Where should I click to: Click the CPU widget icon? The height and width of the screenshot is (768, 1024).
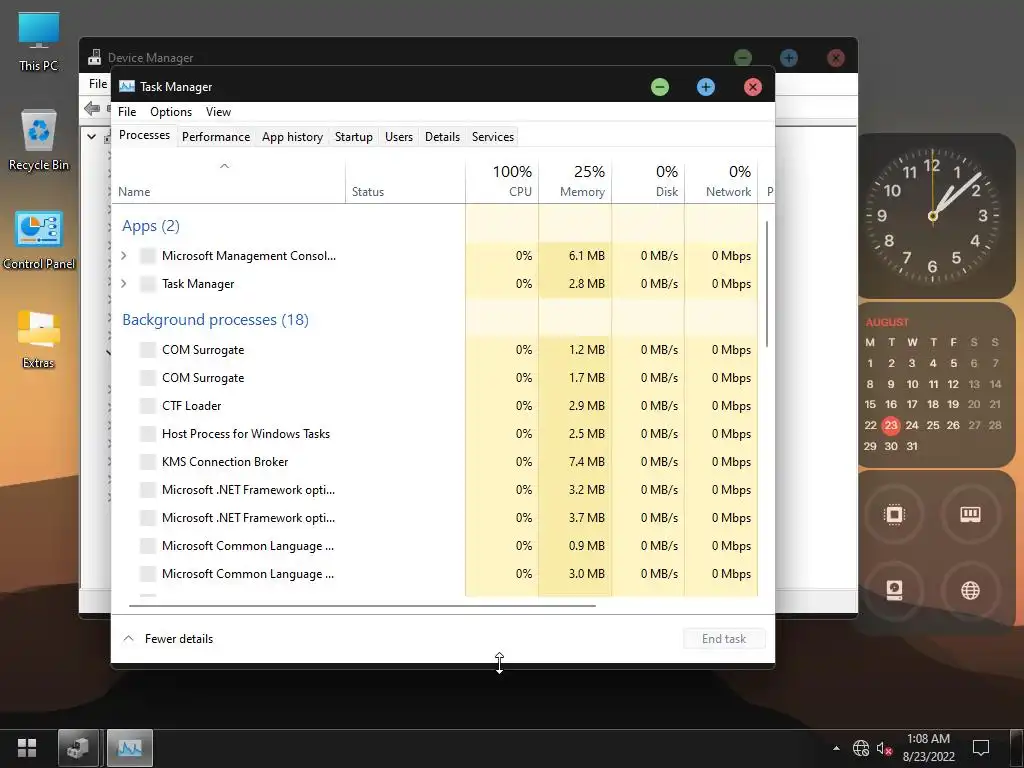(894, 515)
